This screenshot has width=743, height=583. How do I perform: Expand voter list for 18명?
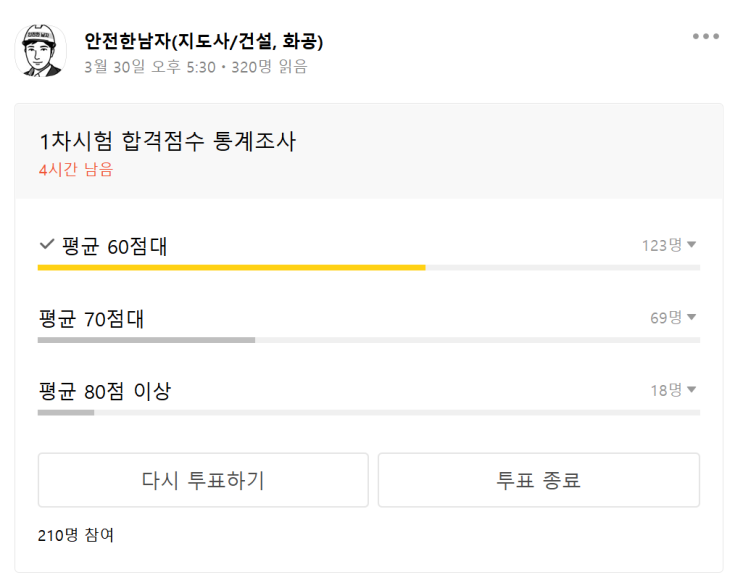tap(673, 390)
